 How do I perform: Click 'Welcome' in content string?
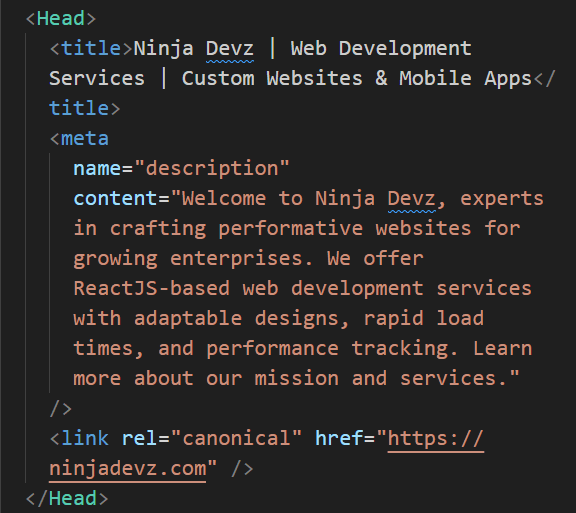pos(224,198)
